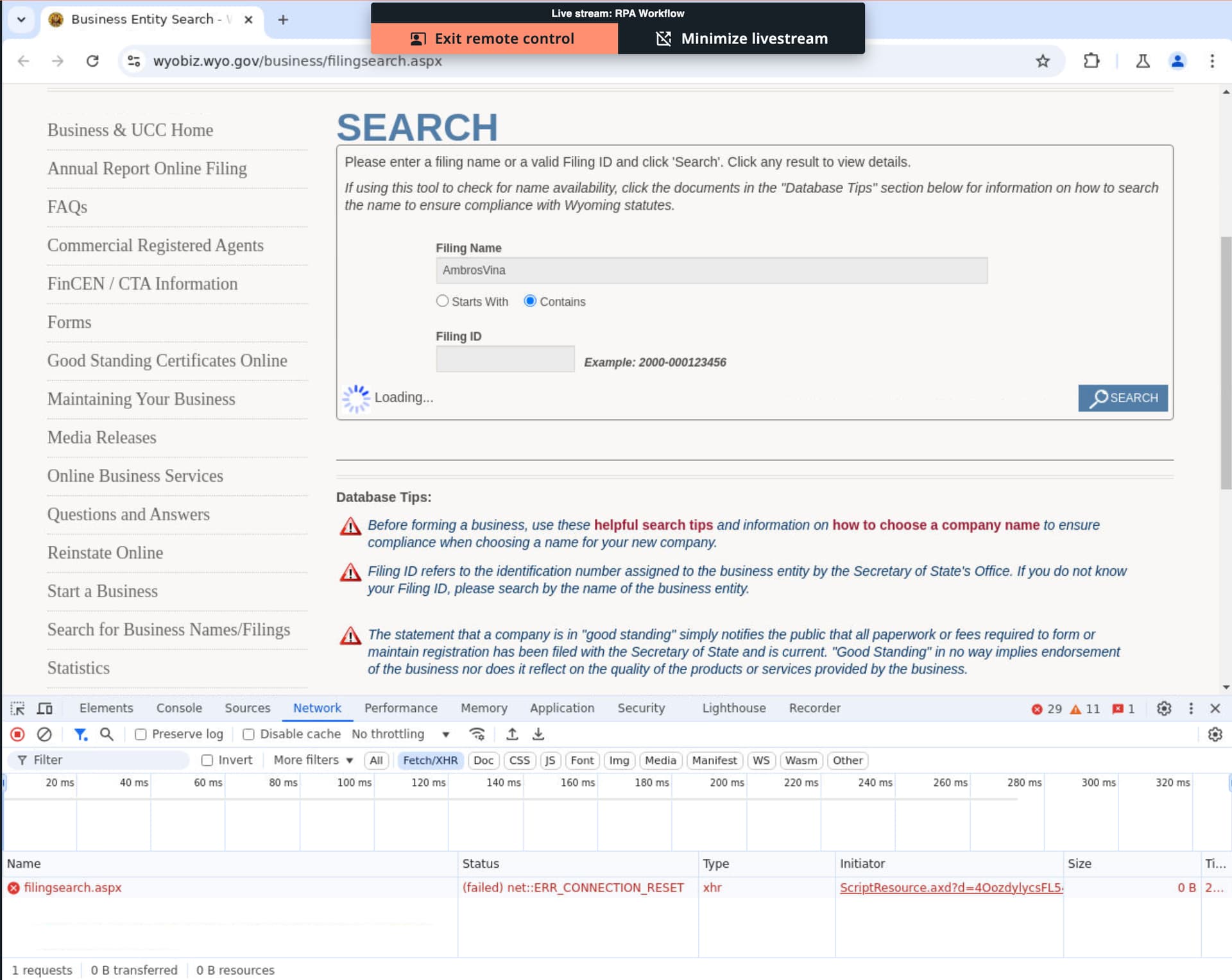Check the Disable cache option
This screenshot has height=980, width=1232.
249,734
